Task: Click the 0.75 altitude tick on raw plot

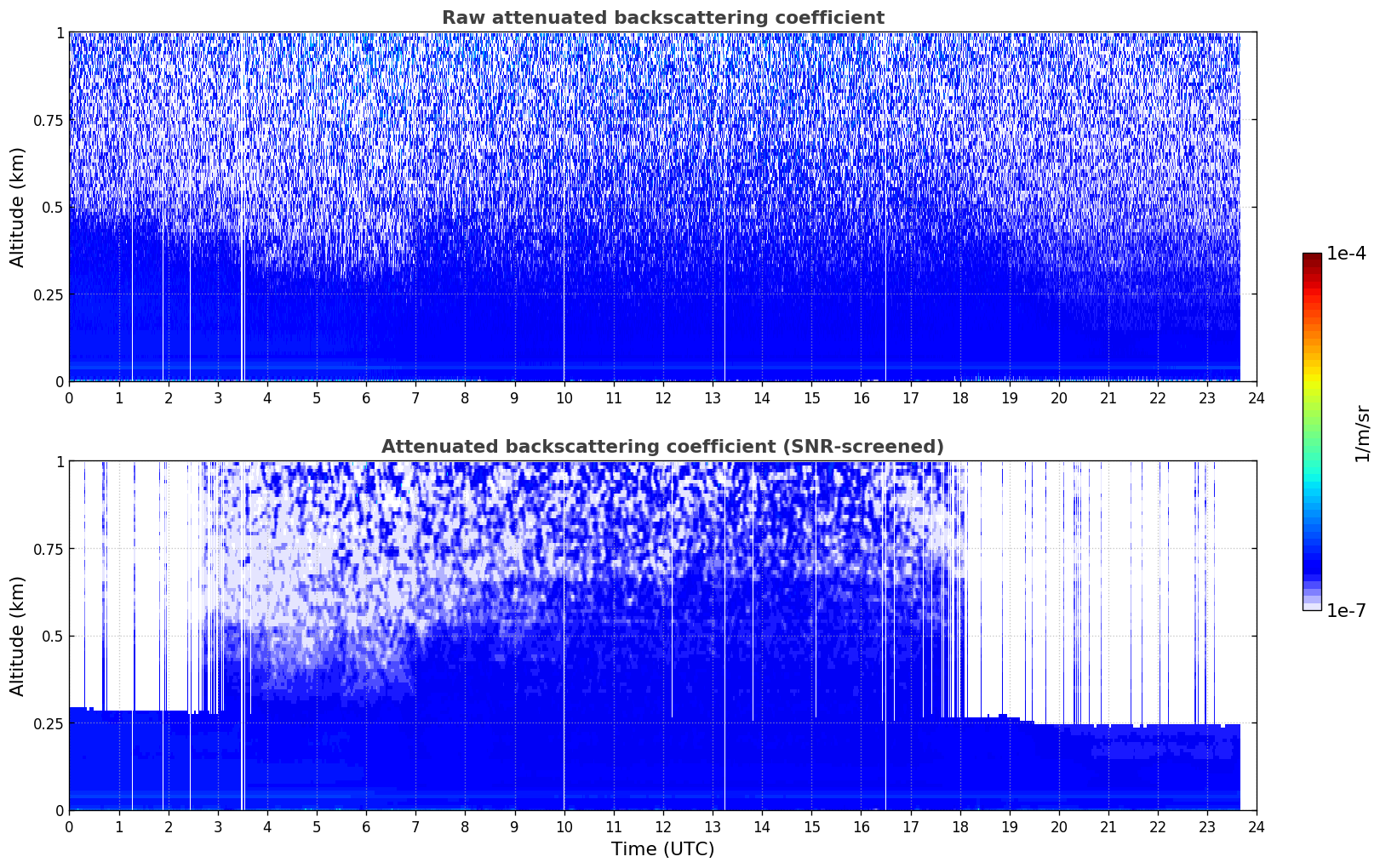Action: point(48,120)
